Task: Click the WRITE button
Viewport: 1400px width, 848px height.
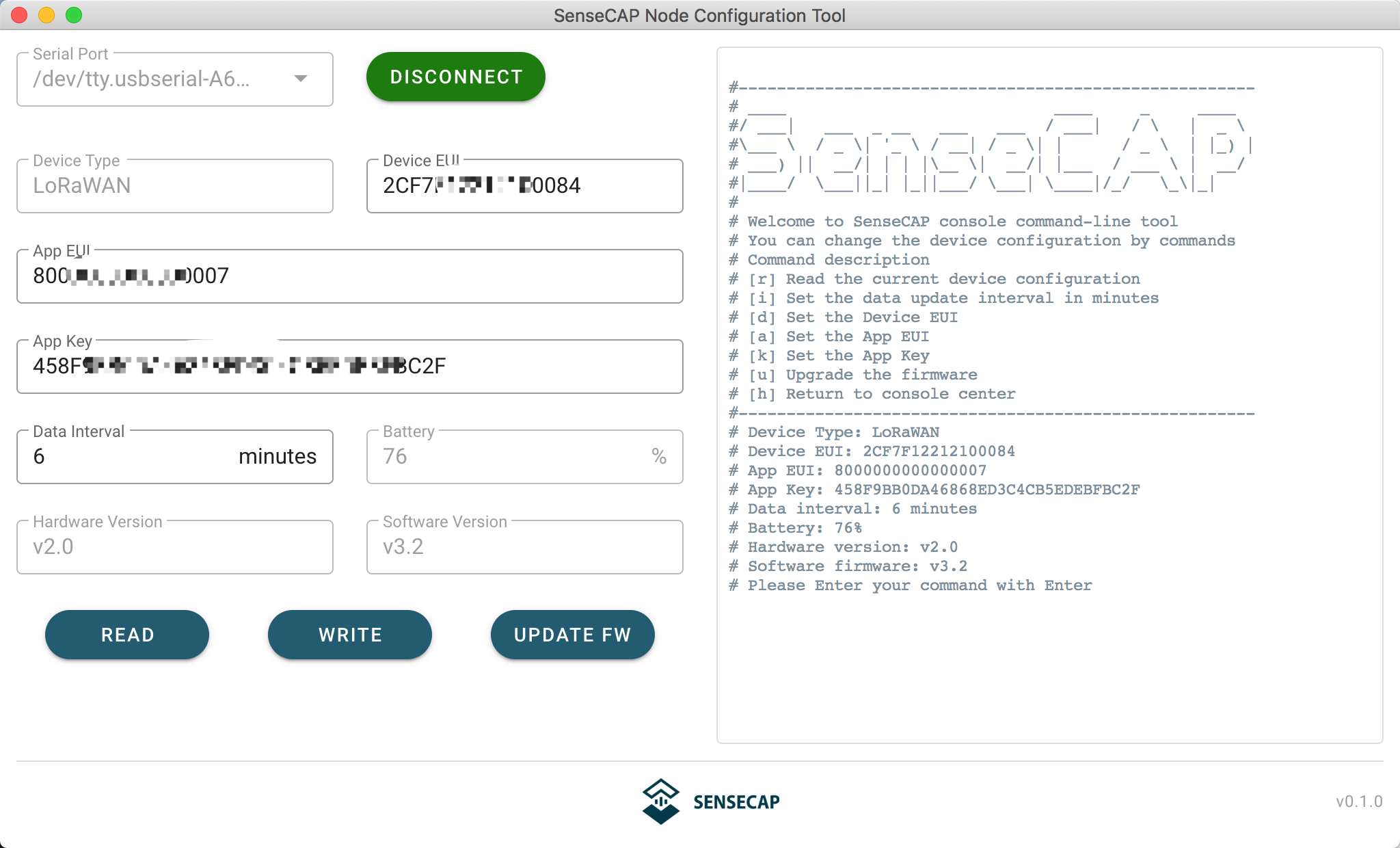Action: click(x=350, y=635)
